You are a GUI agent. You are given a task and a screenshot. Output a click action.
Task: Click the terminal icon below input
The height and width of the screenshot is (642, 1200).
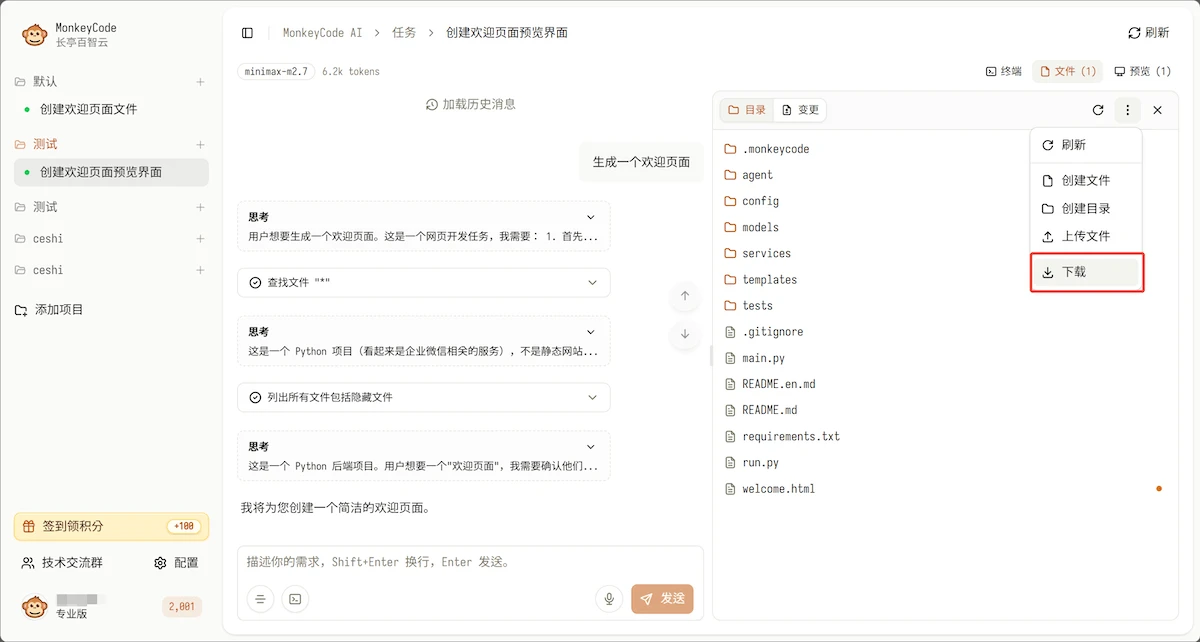tap(295, 599)
